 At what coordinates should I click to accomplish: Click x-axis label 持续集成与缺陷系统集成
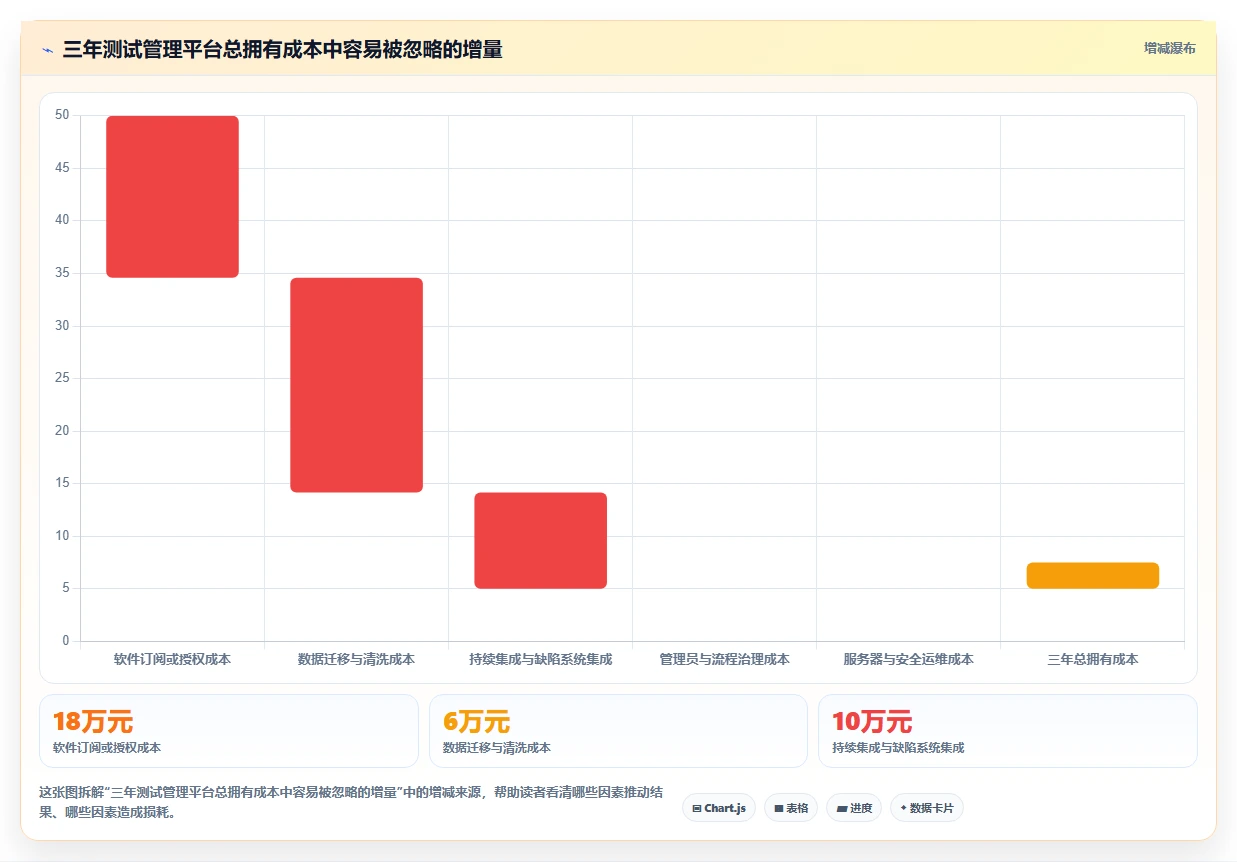pyautogui.click(x=540, y=660)
